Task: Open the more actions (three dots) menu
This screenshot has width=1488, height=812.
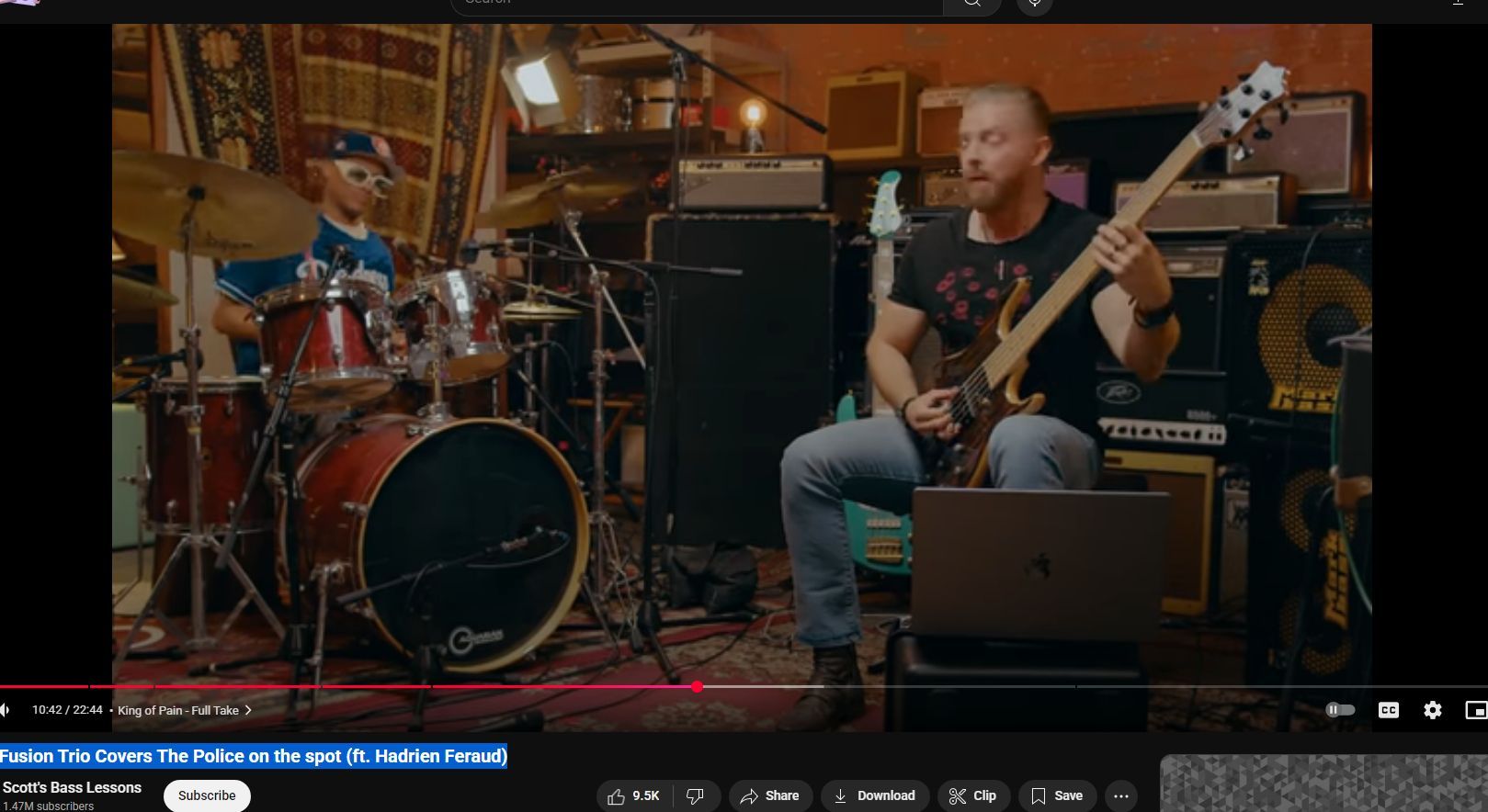Action: (x=1120, y=795)
